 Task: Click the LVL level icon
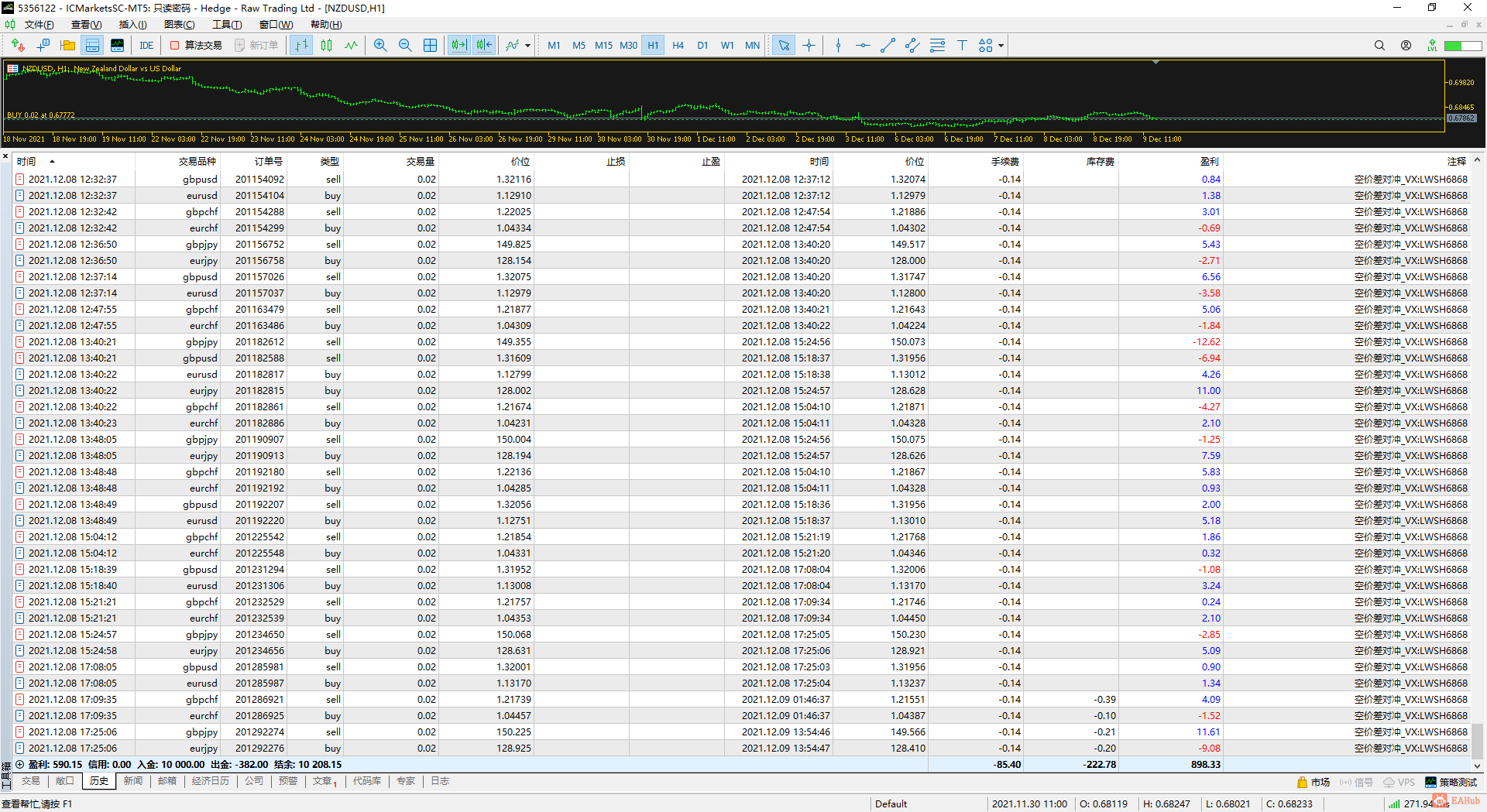point(1432,46)
